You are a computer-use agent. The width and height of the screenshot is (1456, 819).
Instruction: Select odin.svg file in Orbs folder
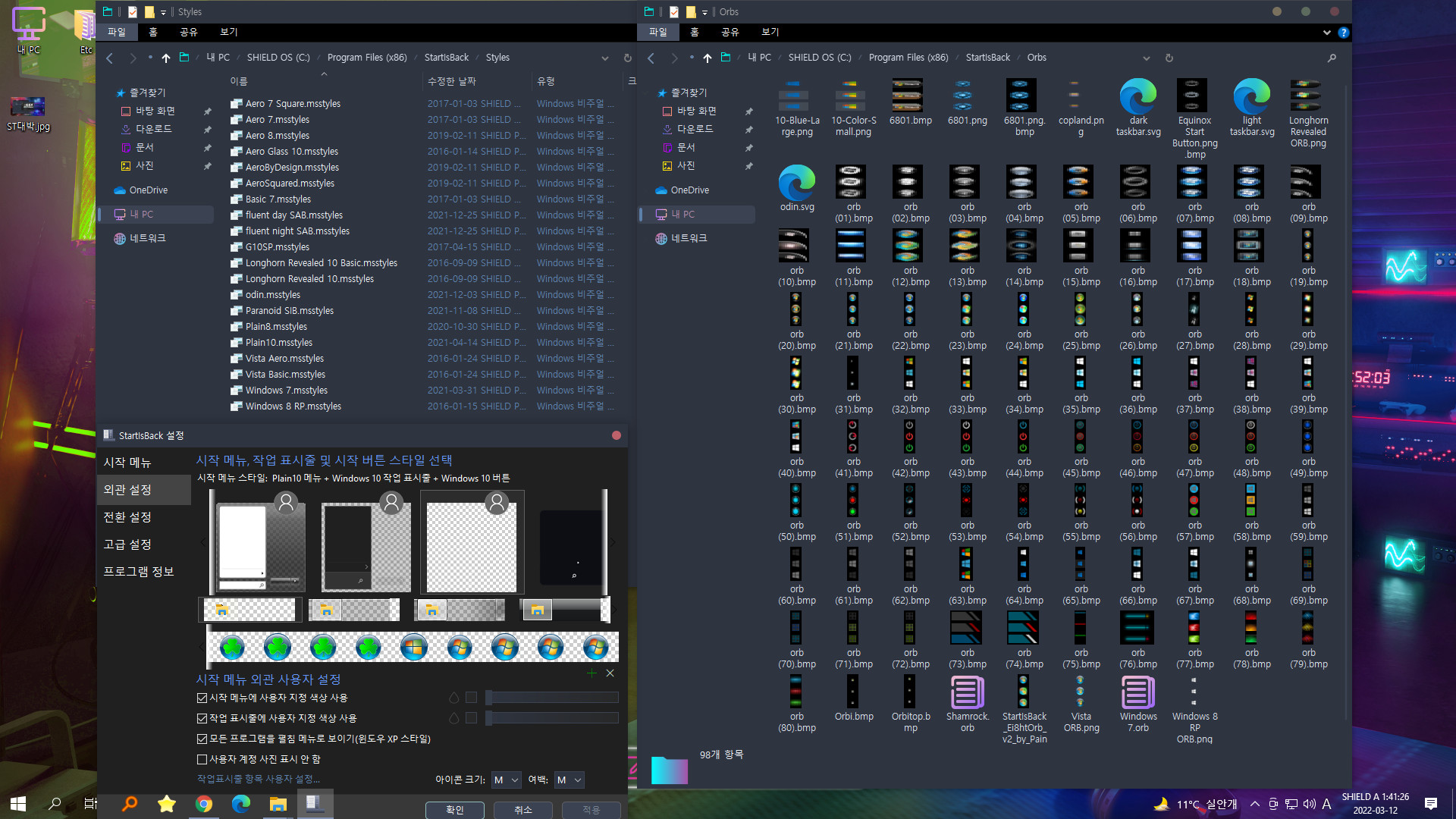[797, 188]
